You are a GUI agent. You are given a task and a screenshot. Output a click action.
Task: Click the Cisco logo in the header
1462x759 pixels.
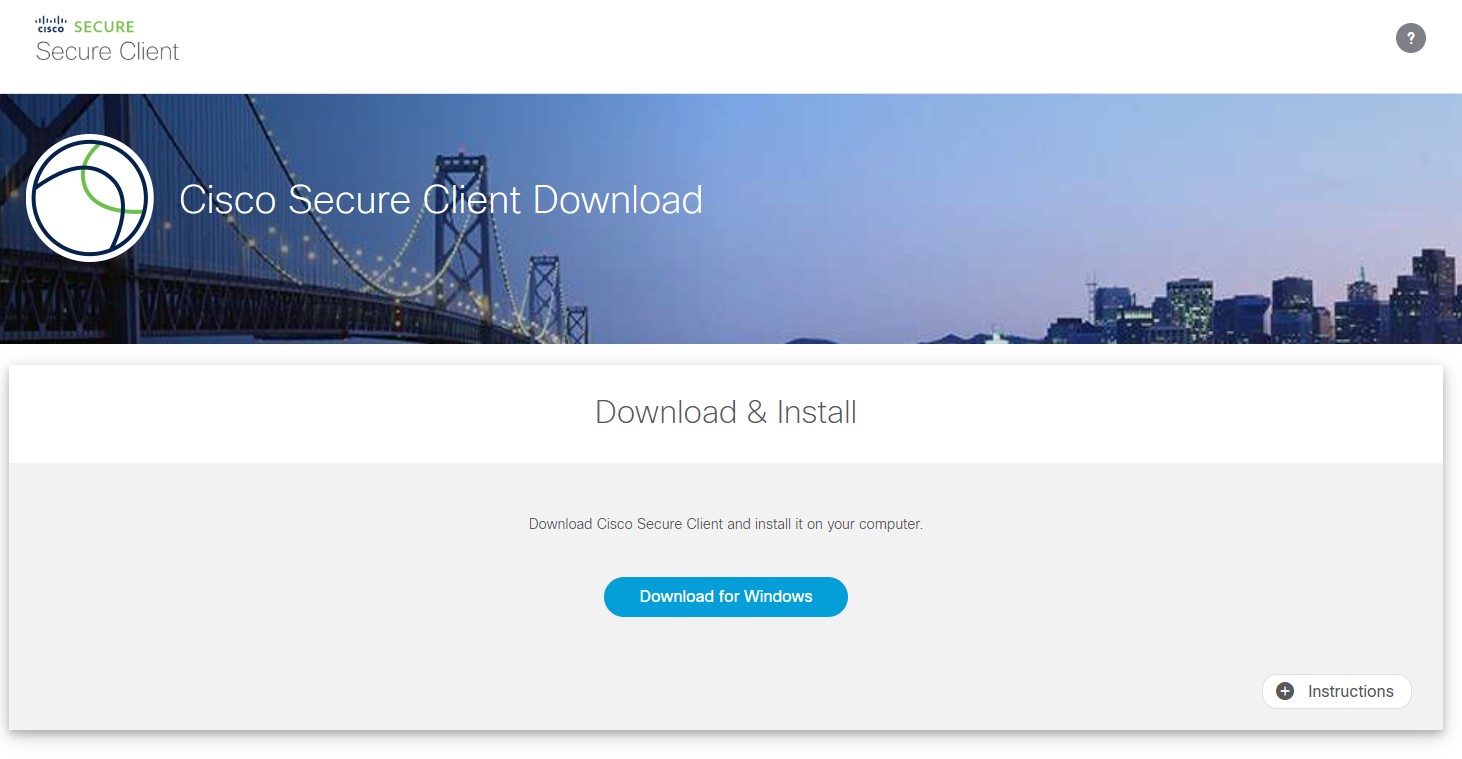click(50, 25)
